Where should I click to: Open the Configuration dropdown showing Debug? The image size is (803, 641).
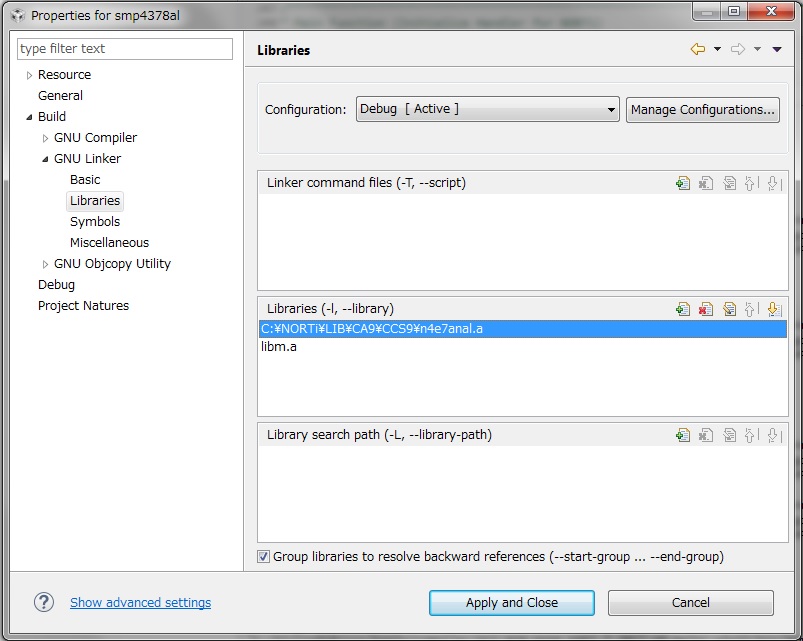click(x=611, y=109)
